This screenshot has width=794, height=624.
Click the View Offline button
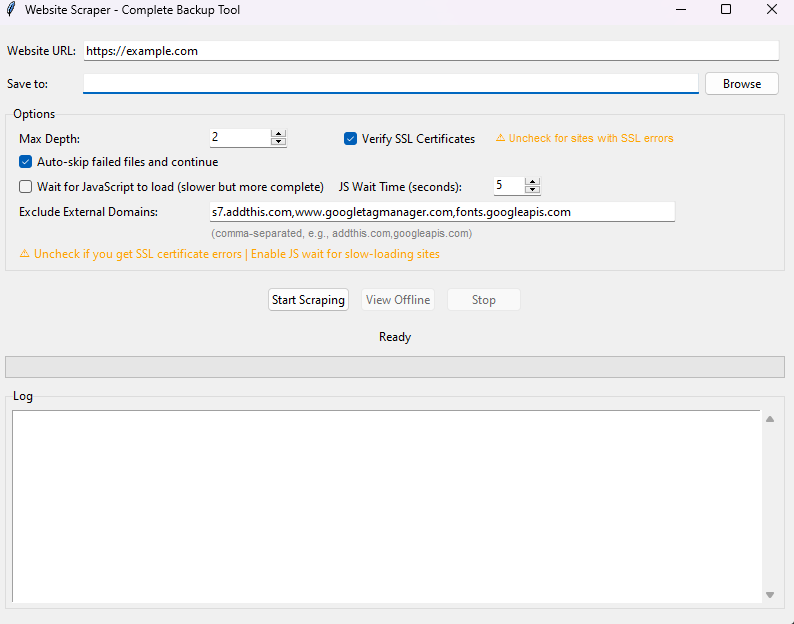[398, 300]
